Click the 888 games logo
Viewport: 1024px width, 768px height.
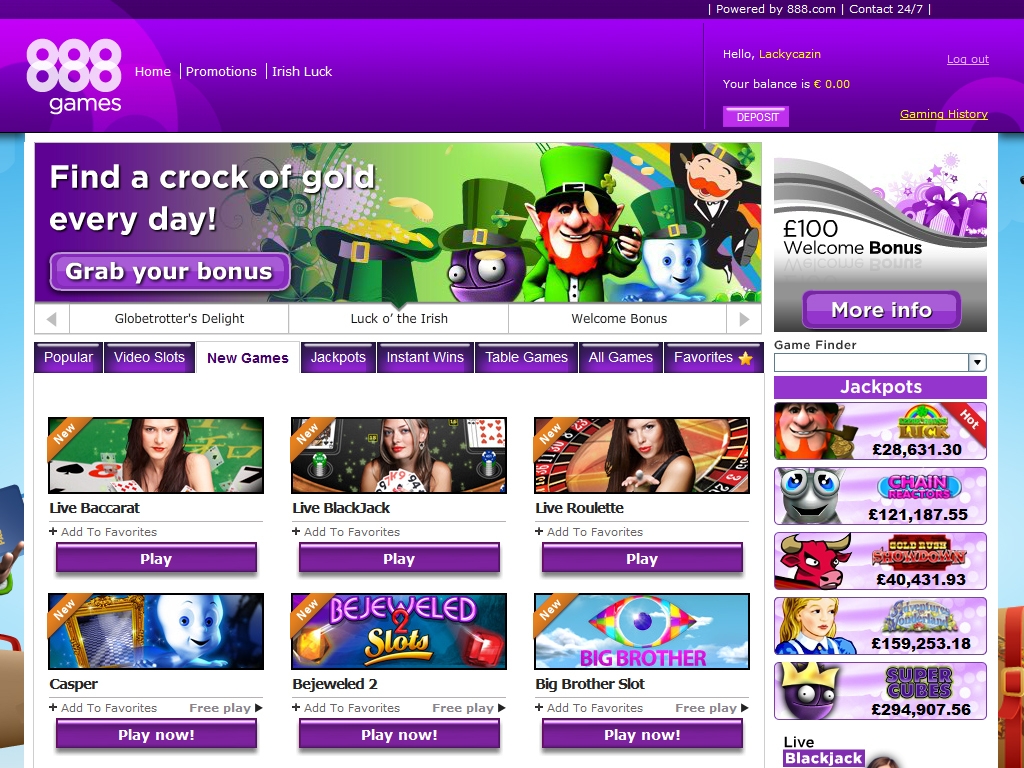[75, 75]
